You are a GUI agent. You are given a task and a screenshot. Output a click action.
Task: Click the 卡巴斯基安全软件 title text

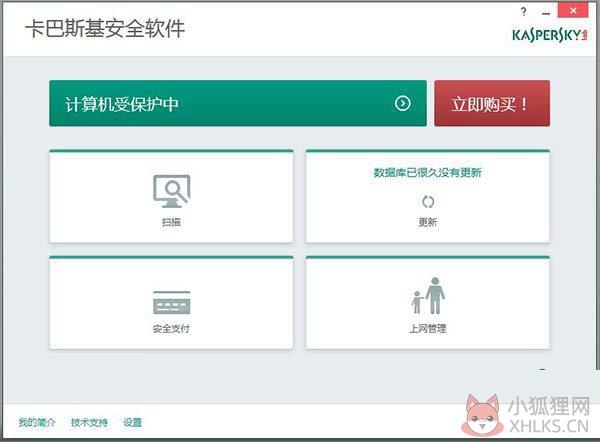[105, 29]
